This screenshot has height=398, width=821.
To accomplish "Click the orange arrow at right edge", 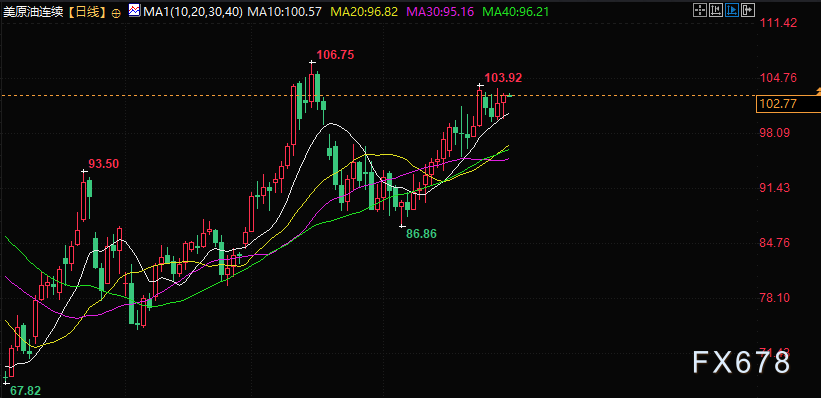I will coord(817,92).
